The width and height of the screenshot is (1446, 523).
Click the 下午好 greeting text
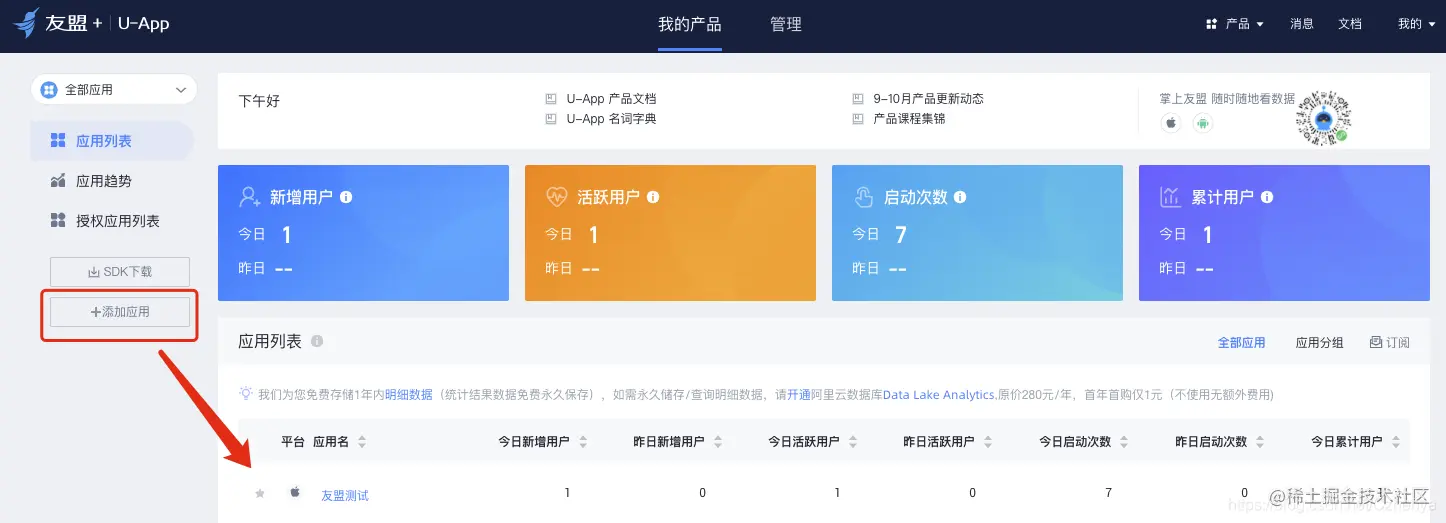click(259, 101)
